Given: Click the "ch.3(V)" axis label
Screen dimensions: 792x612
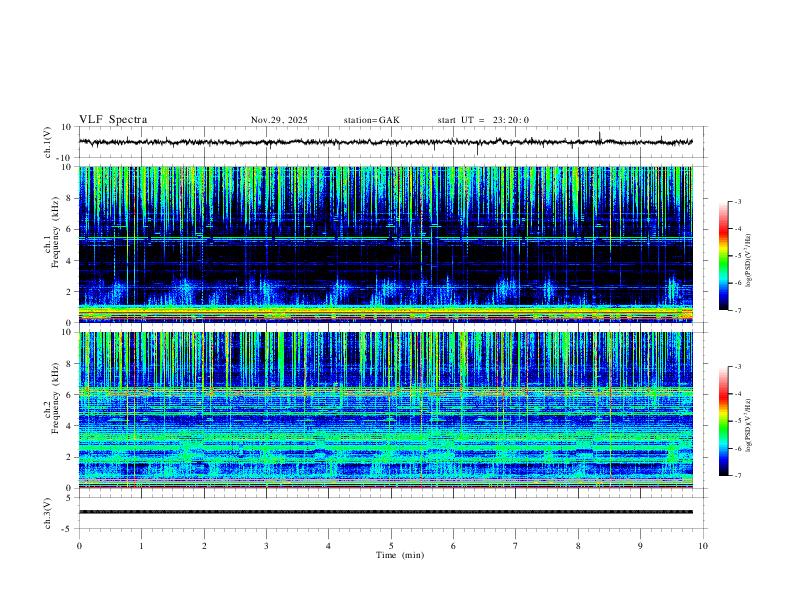Looking at the screenshot, I should pyautogui.click(x=48, y=513).
